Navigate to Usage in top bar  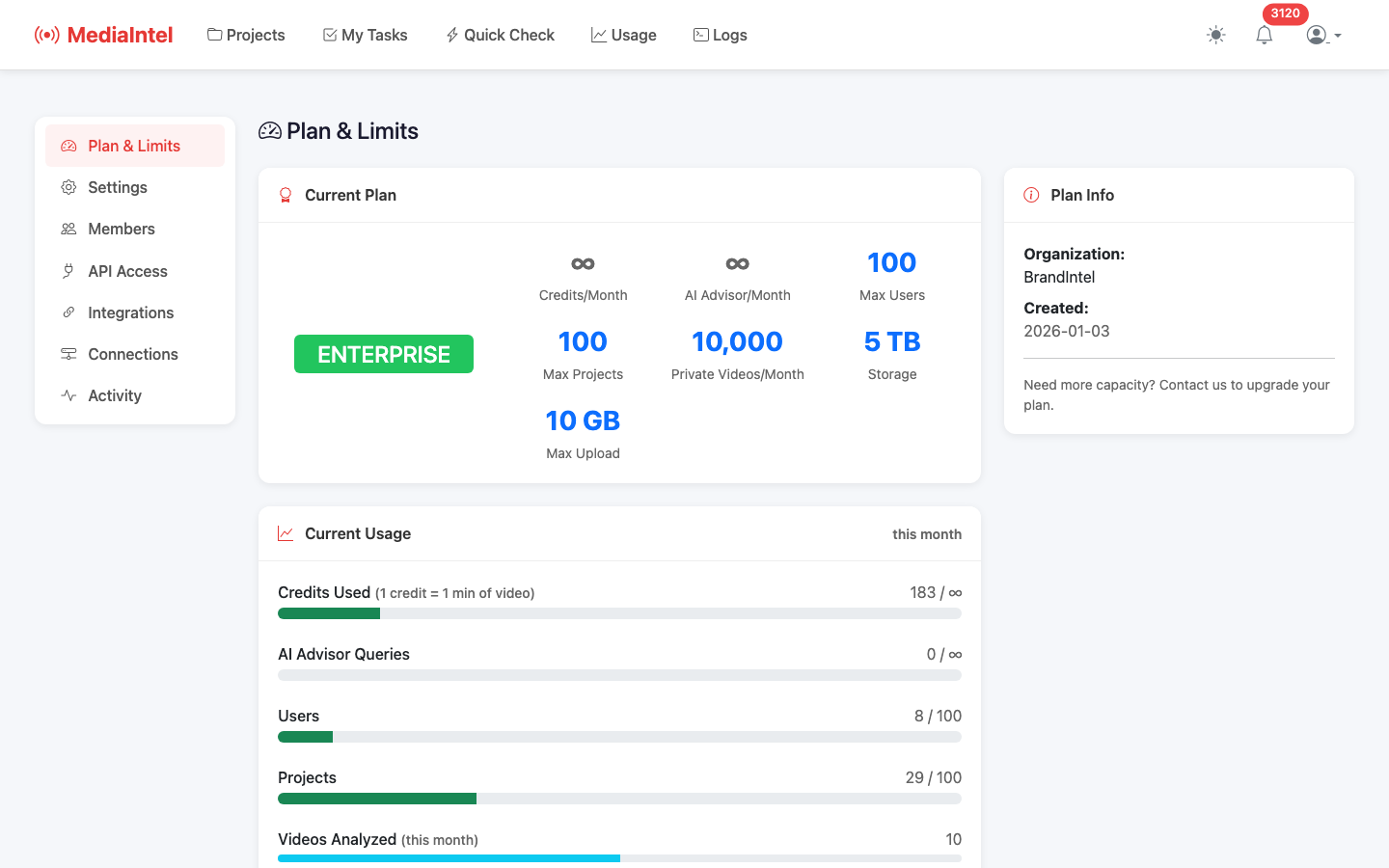pyautogui.click(x=623, y=35)
